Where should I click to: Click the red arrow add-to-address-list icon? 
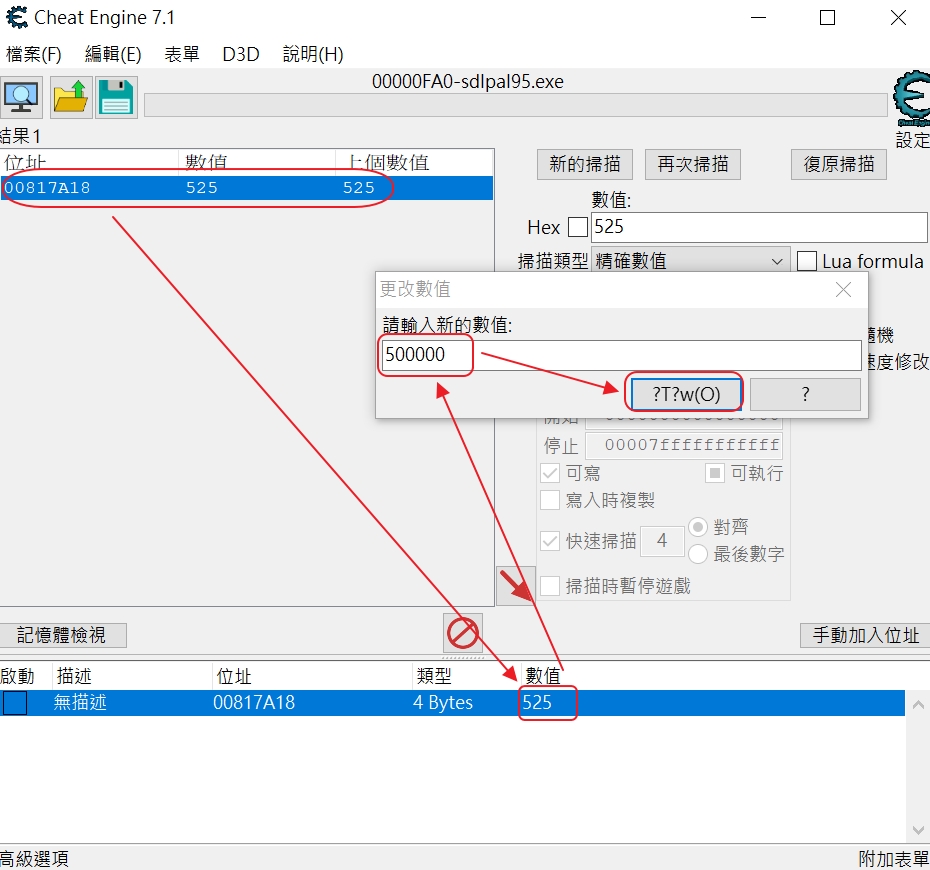pos(515,586)
